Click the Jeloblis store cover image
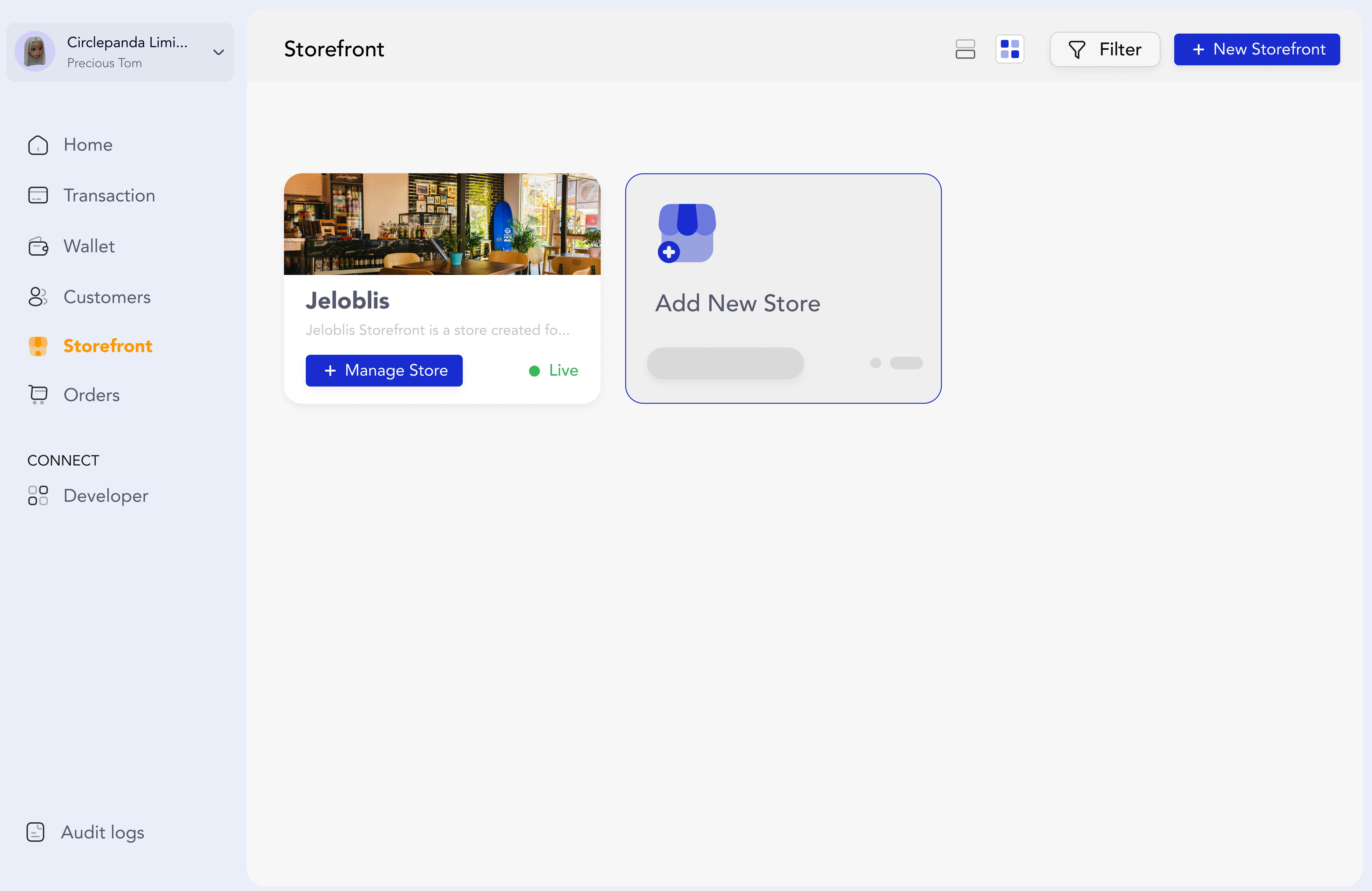Screen dimensions: 1372x891 click(442, 224)
